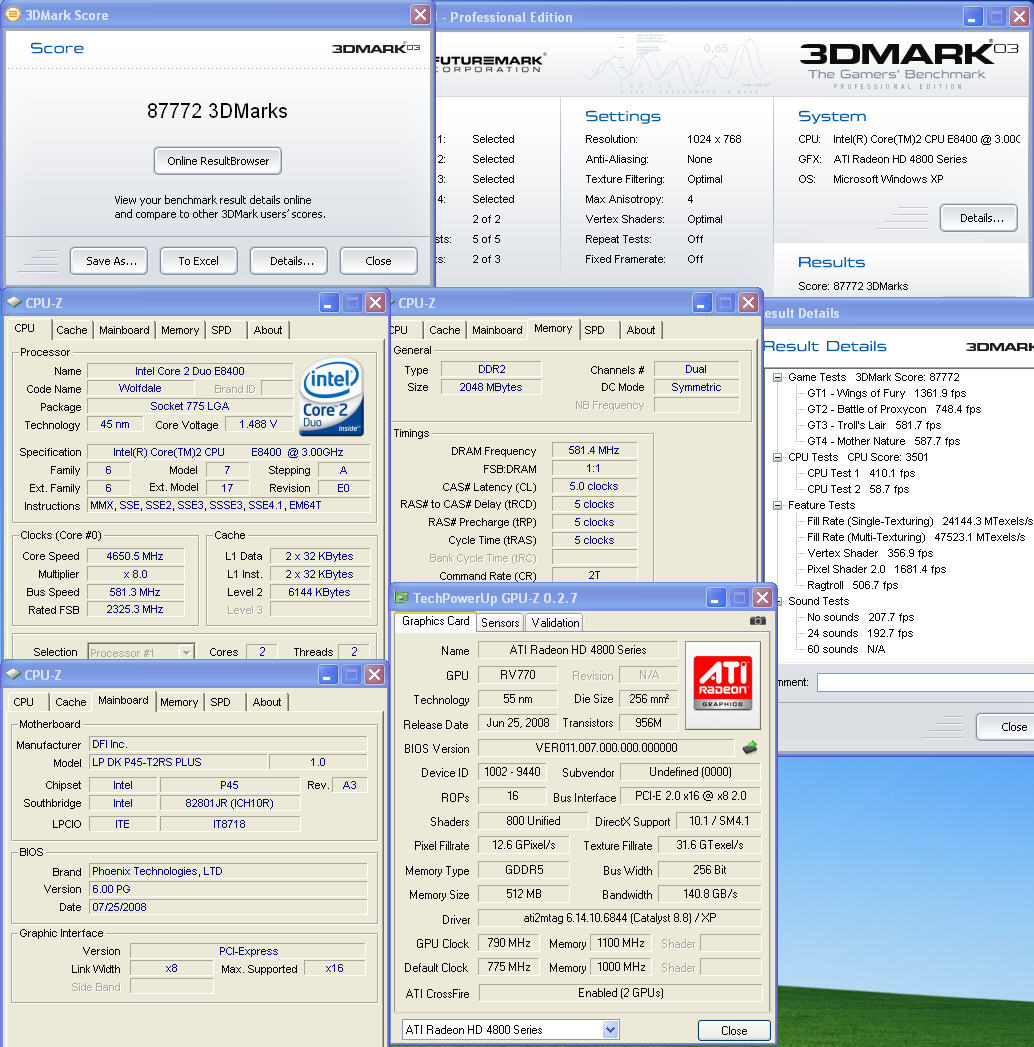Export the score with To Excel
The height and width of the screenshot is (1047, 1034).
point(198,261)
